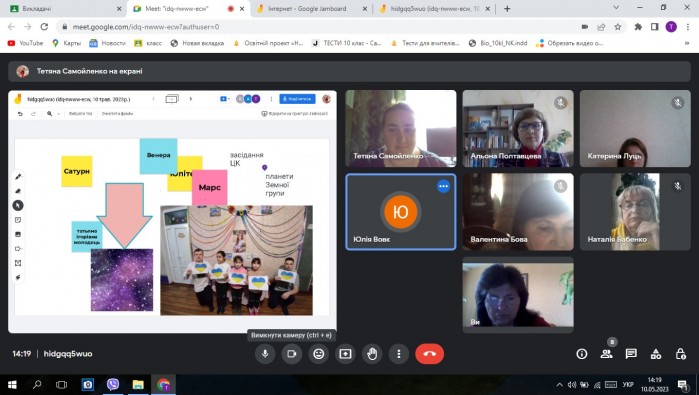699x395 pixels.
Task: Open Bio_10kl_NK.indd bookmark
Action: click(x=498, y=43)
